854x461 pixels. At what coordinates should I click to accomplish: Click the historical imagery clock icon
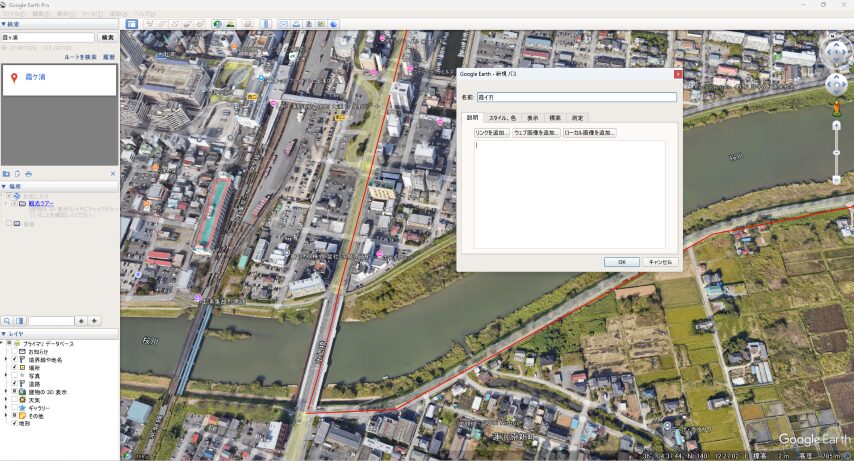pyautogui.click(x=218, y=23)
